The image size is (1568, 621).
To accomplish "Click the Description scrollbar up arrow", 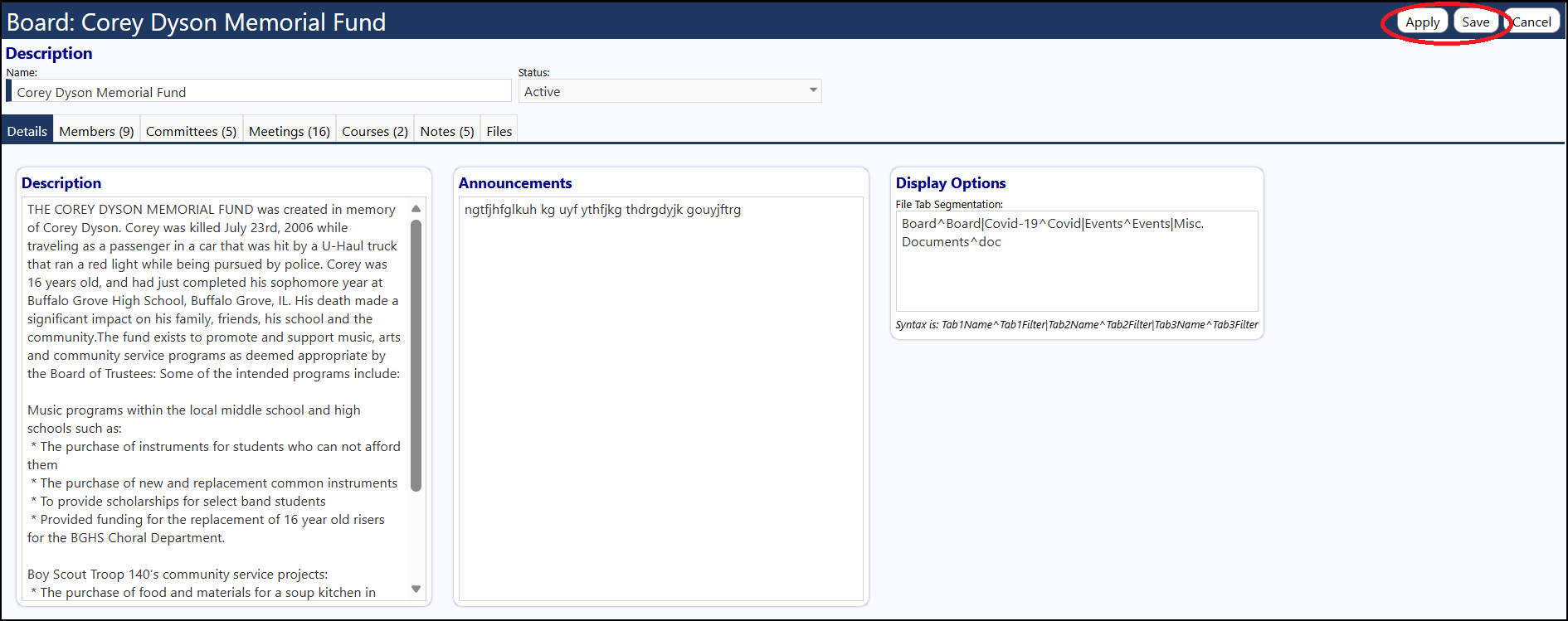I will [416, 208].
